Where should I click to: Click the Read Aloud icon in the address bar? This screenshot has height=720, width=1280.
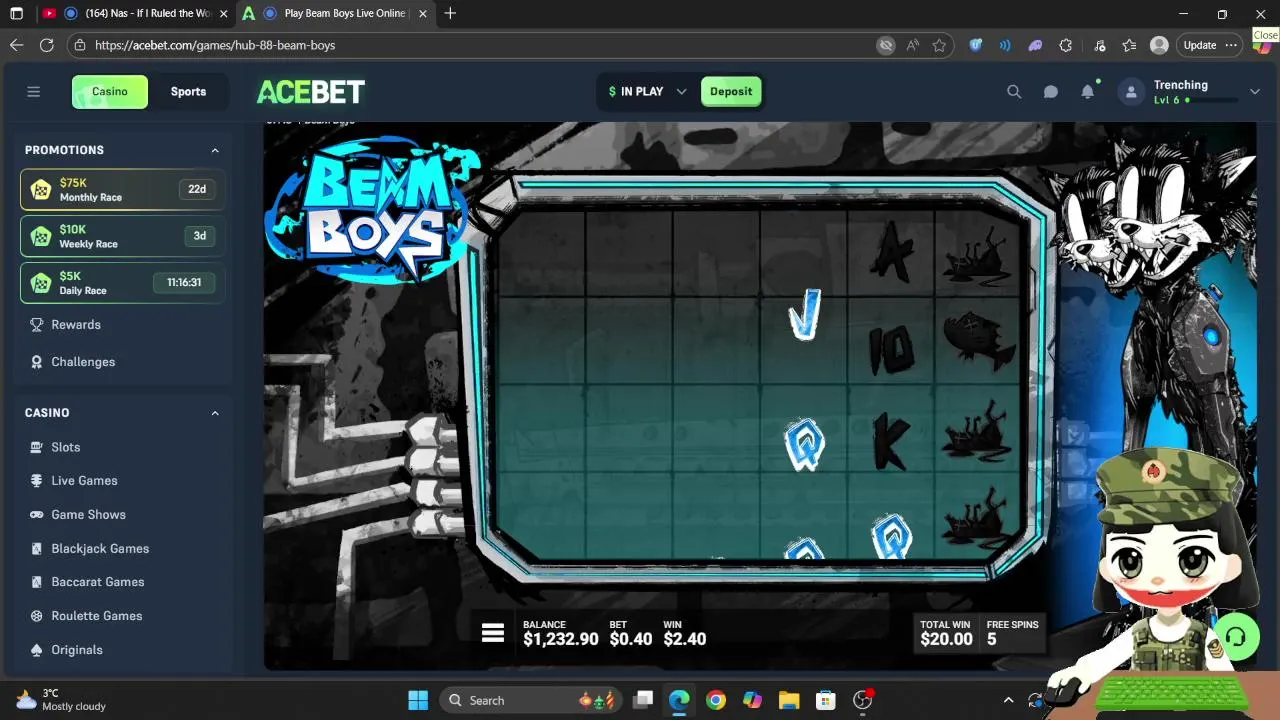[913, 45]
